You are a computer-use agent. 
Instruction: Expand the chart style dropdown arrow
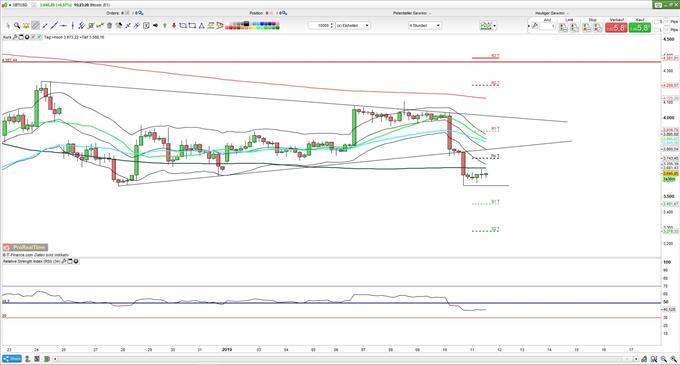click(x=494, y=26)
